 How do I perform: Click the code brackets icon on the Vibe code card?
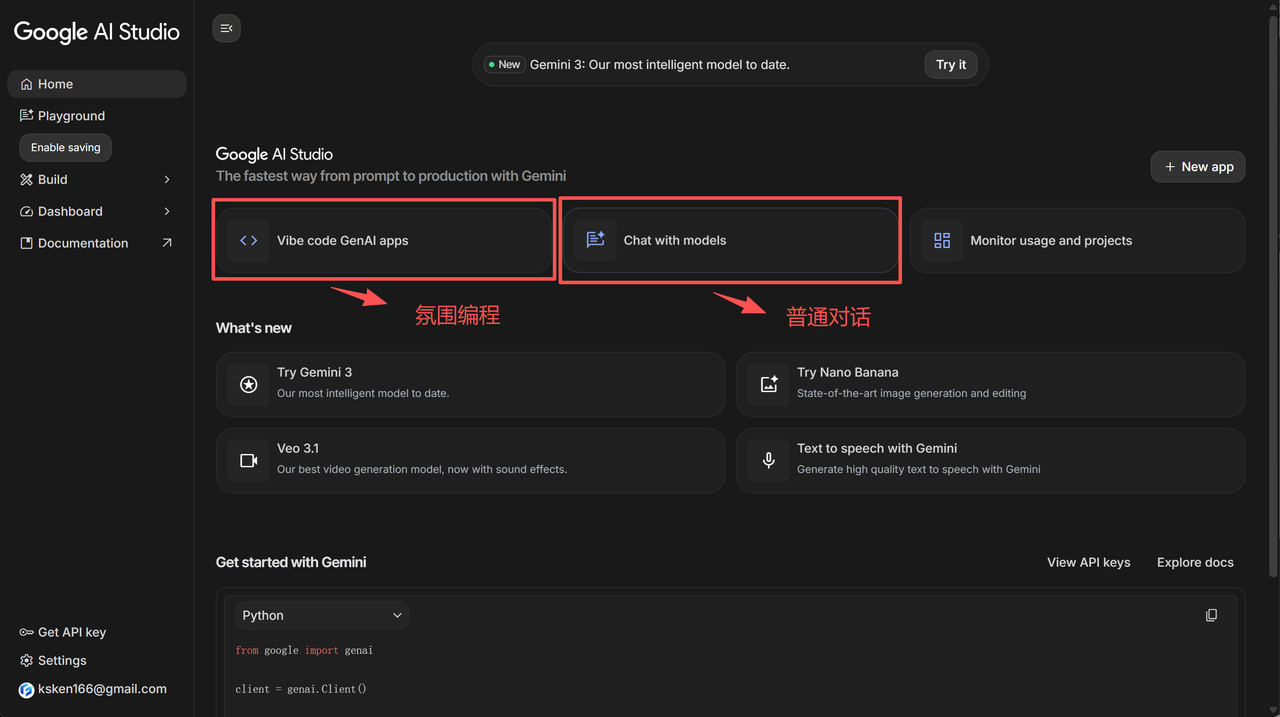click(x=249, y=240)
